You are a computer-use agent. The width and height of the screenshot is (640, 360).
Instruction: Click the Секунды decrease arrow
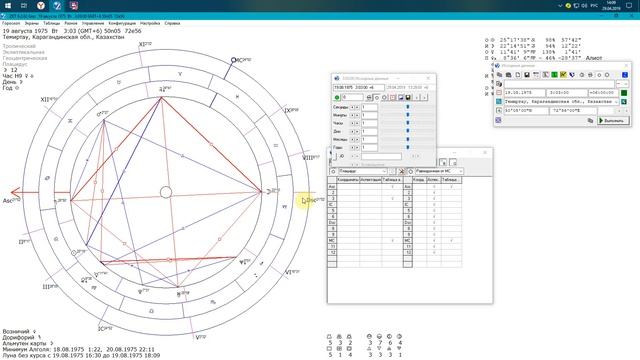point(352,107)
